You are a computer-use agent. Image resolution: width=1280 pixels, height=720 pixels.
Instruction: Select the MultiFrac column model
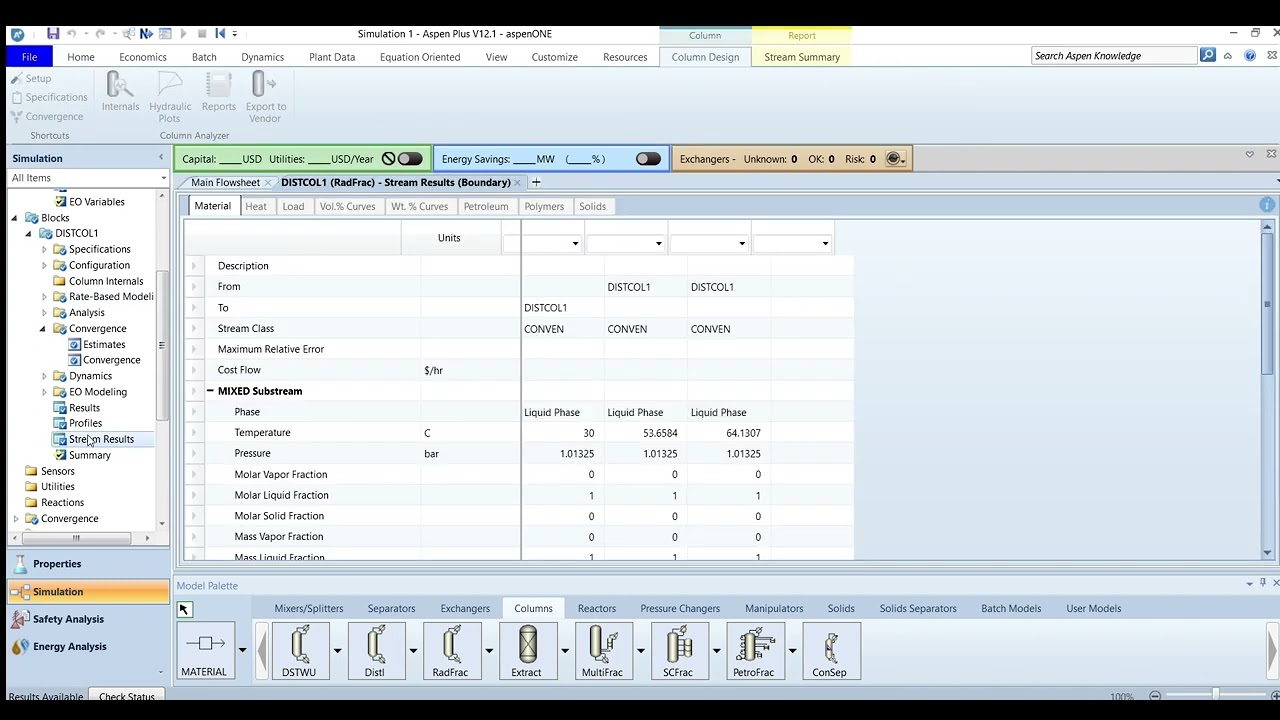602,651
